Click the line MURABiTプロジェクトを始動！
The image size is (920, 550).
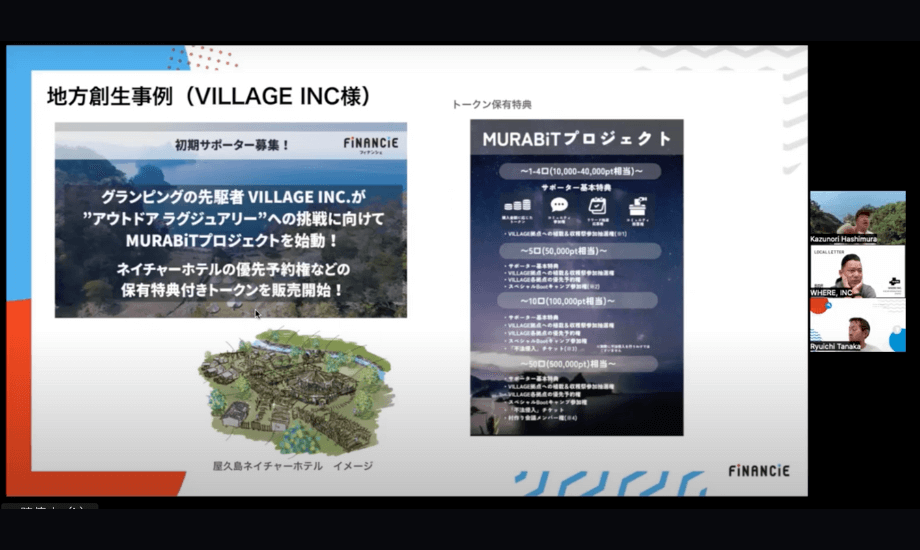coord(232,241)
